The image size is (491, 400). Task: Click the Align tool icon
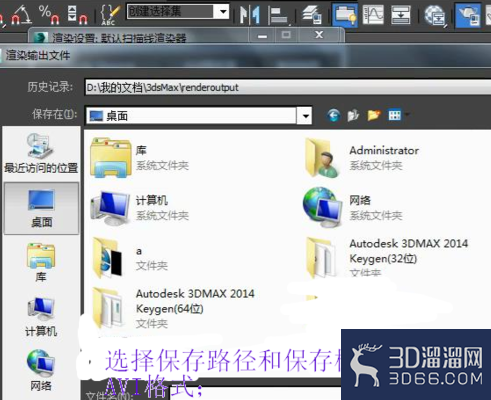278,15
